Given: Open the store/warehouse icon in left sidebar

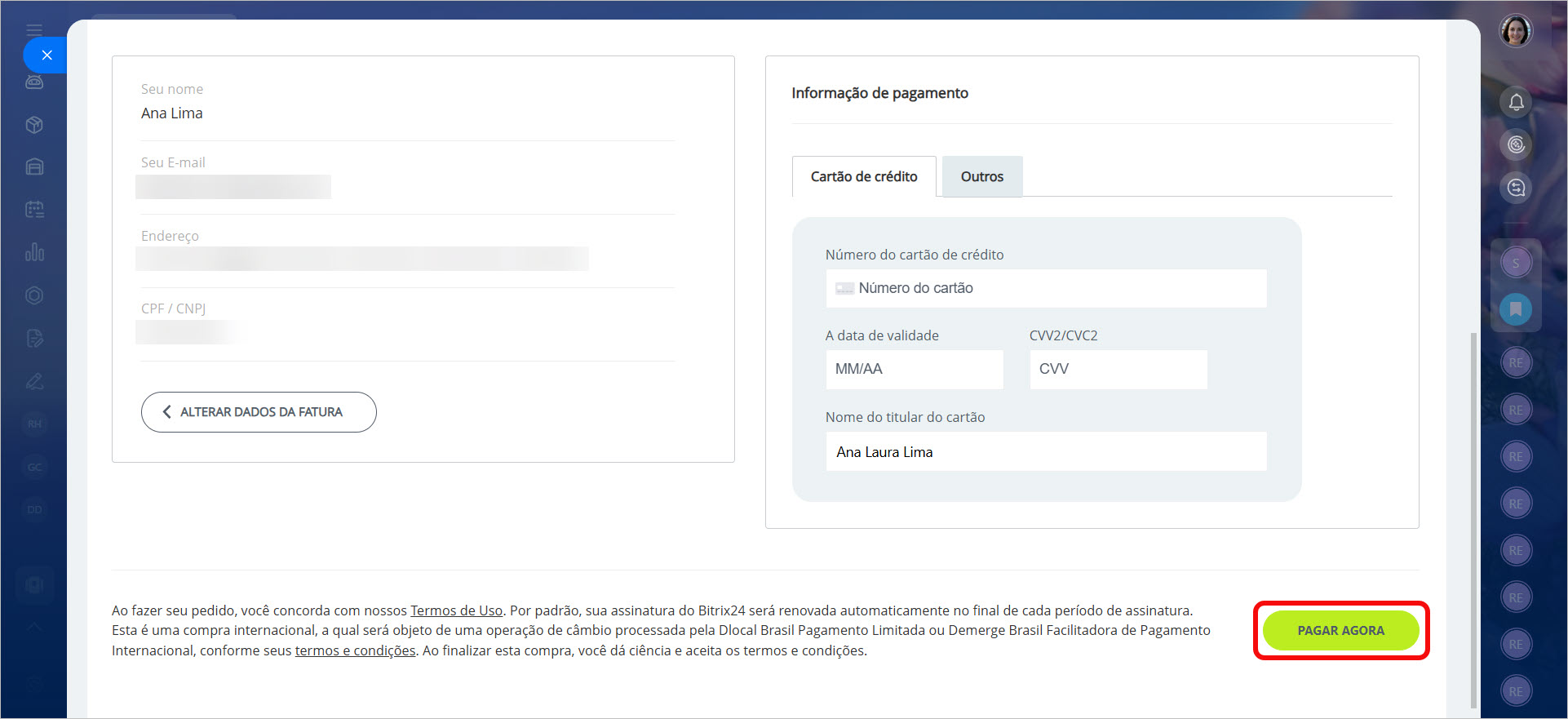Looking at the screenshot, I should point(34,166).
